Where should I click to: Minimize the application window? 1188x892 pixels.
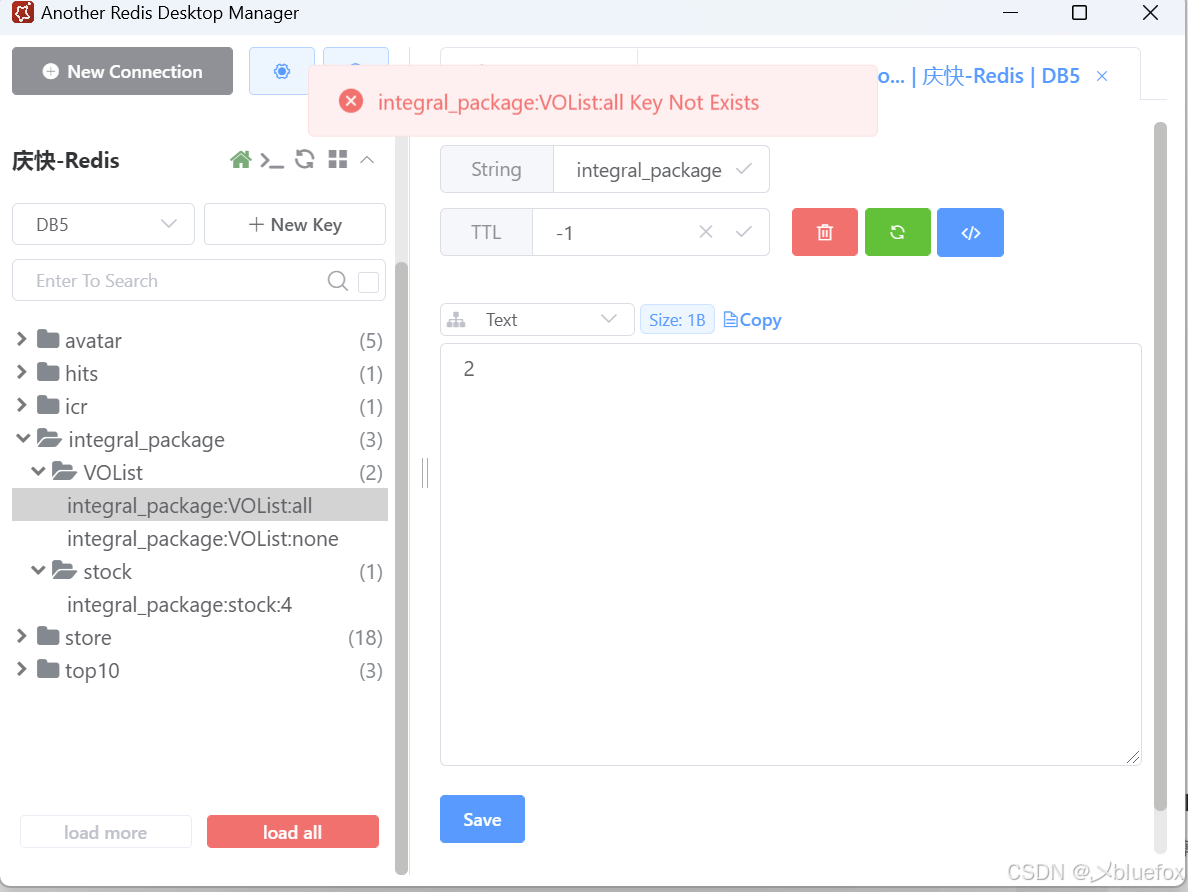[x=1010, y=12]
